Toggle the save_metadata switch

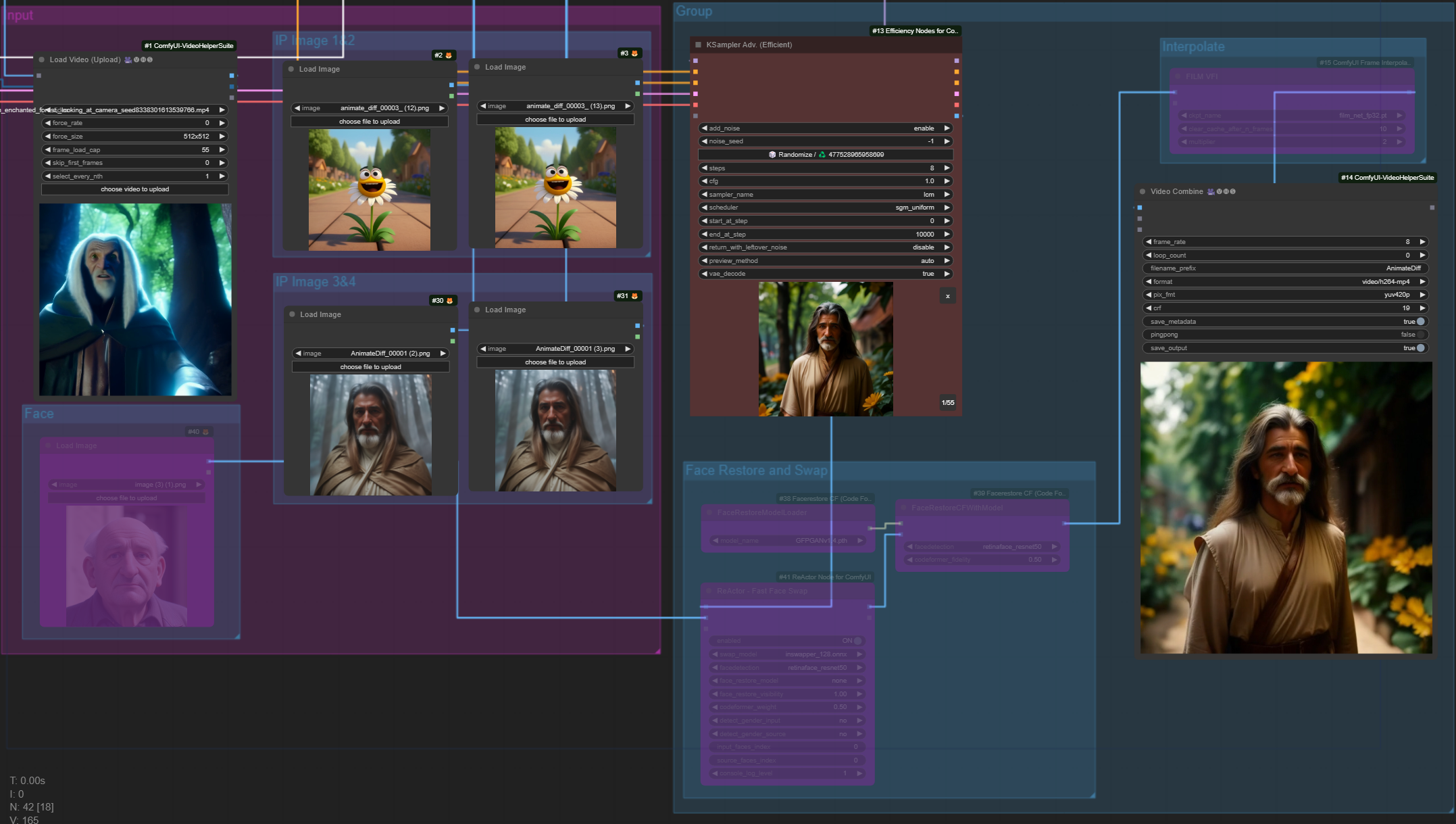(x=1420, y=322)
